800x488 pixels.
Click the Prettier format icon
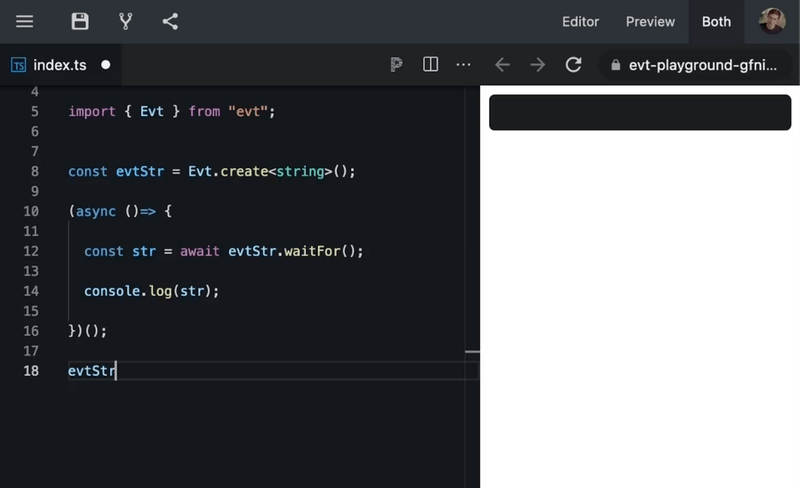pos(397,65)
